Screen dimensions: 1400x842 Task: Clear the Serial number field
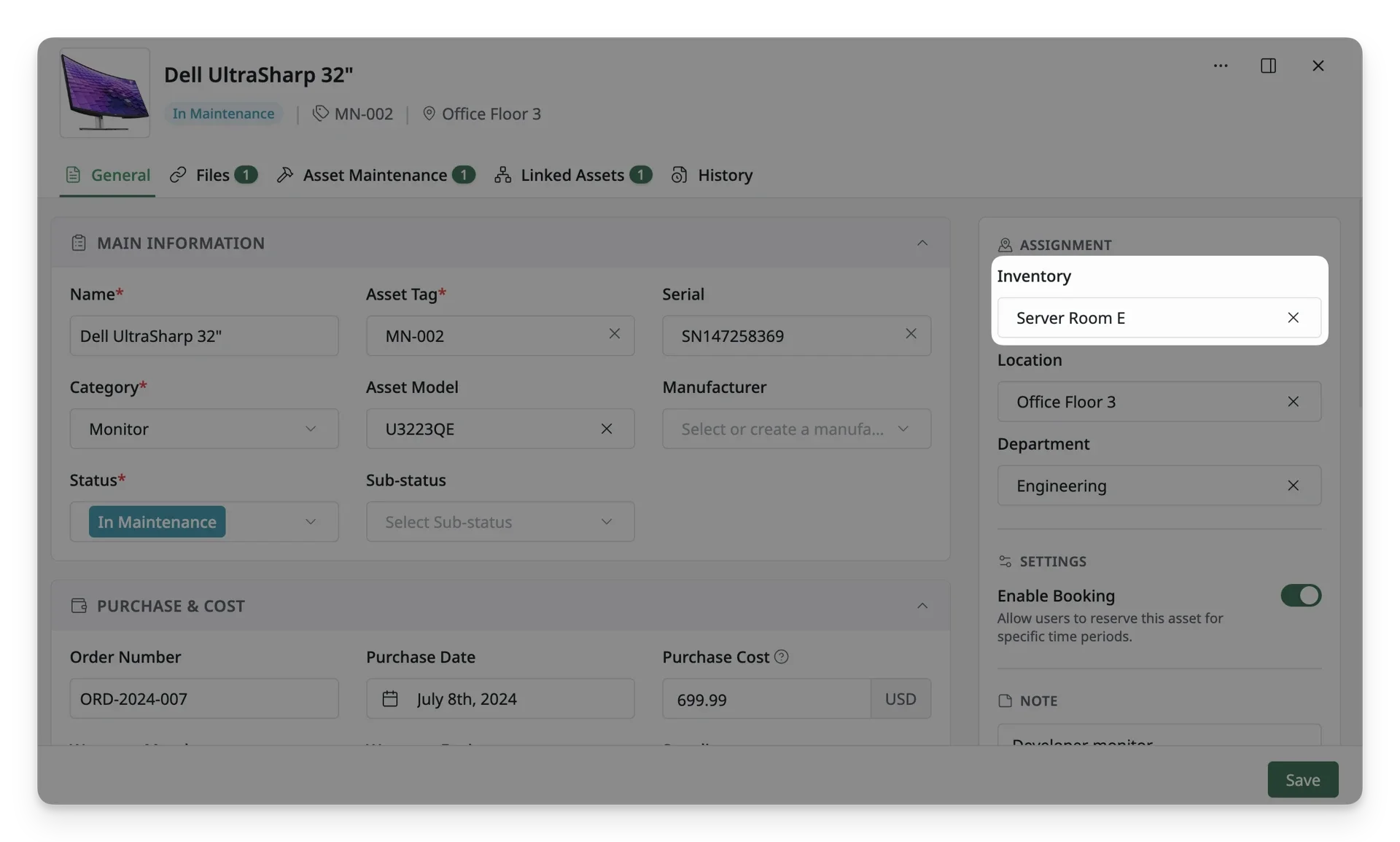point(911,334)
